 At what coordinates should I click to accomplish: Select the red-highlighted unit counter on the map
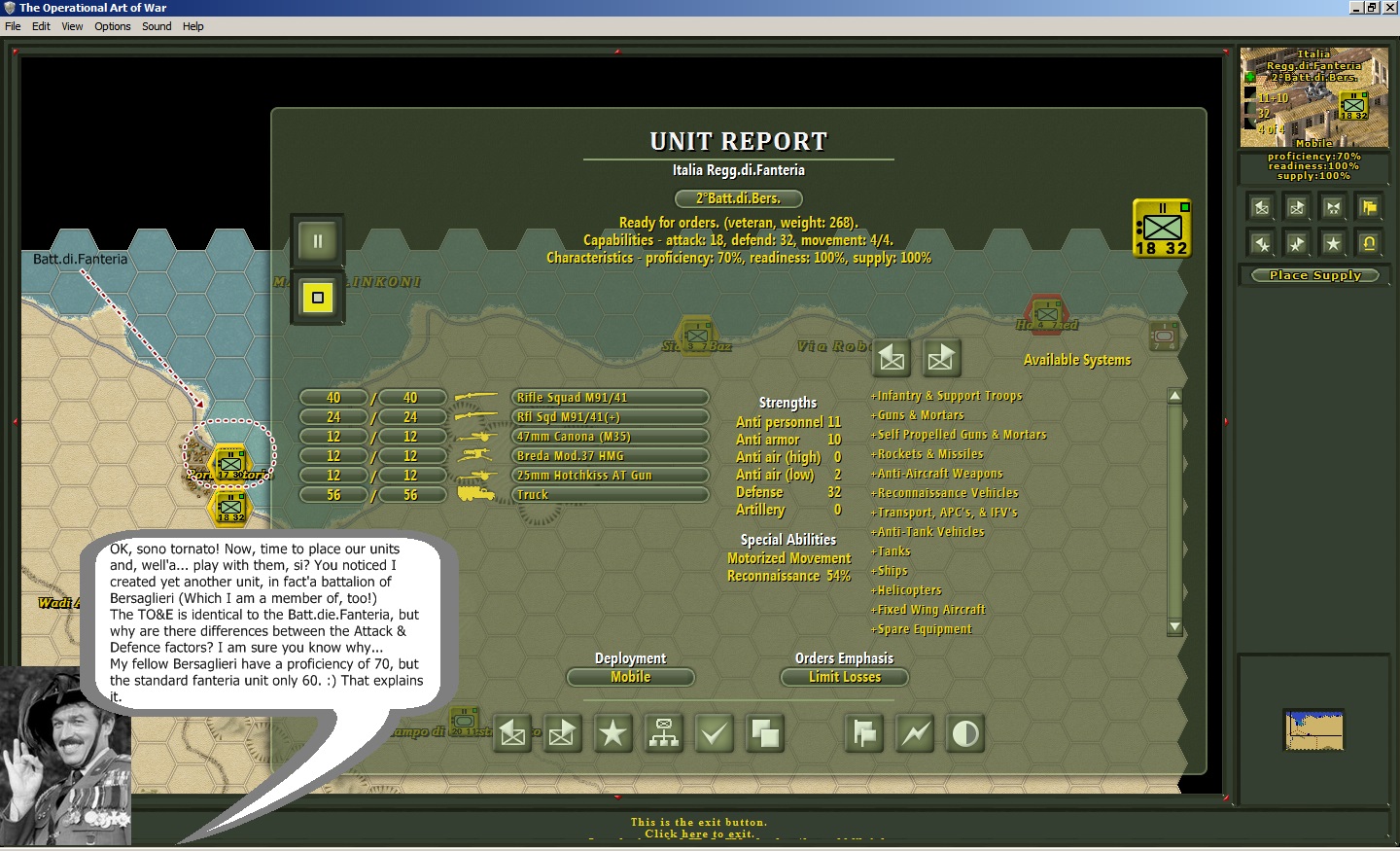pyautogui.click(x=1047, y=313)
